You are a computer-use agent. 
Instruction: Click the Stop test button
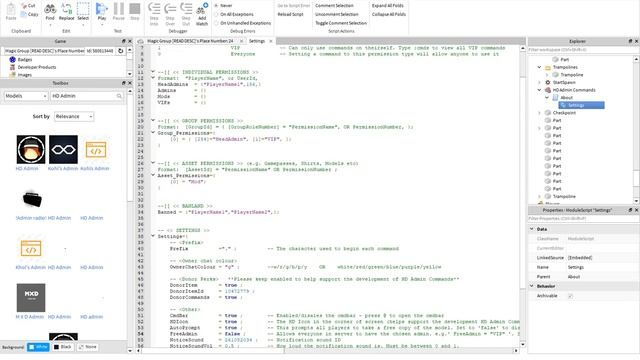pyautogui.click(x=135, y=11)
